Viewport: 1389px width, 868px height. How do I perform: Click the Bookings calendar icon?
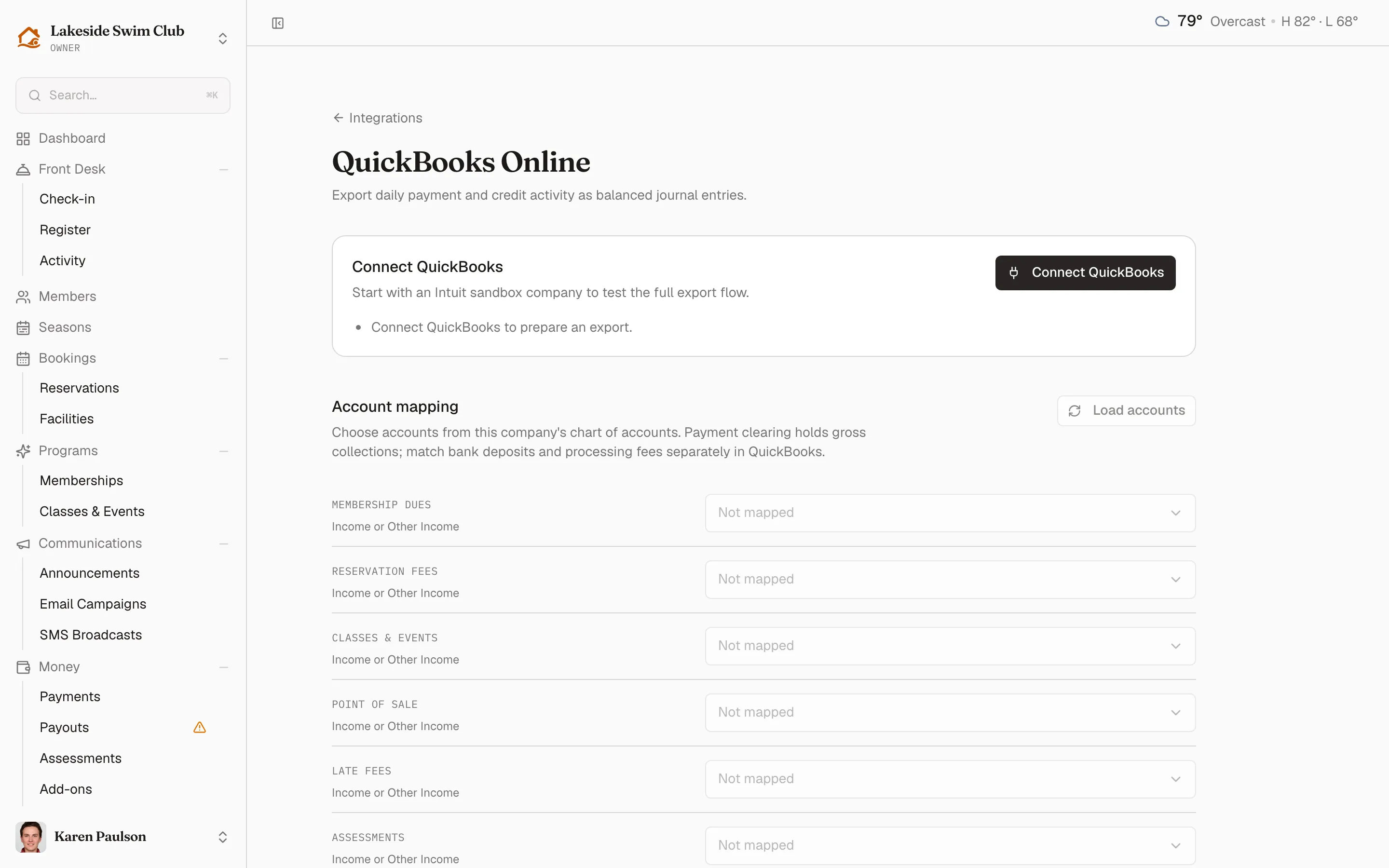[x=23, y=359]
